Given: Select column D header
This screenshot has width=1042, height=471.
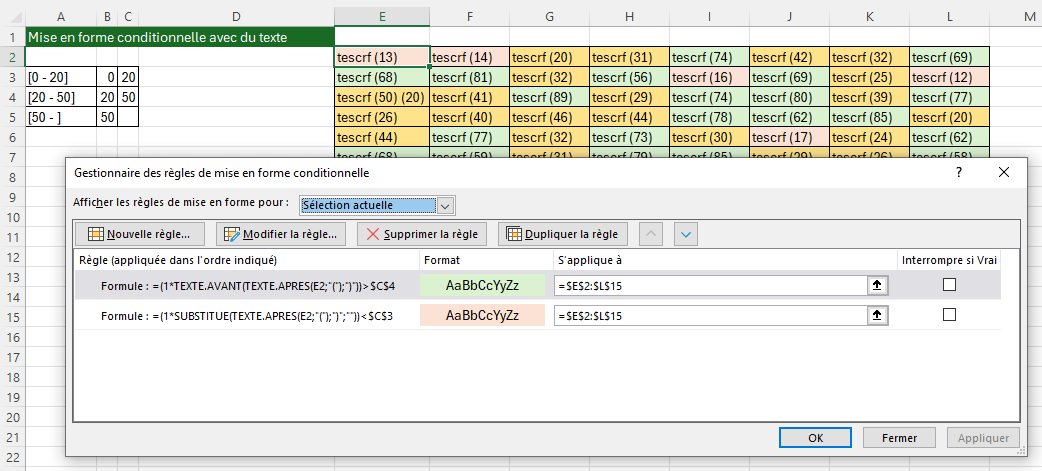Looking at the screenshot, I should pyautogui.click(x=235, y=16).
